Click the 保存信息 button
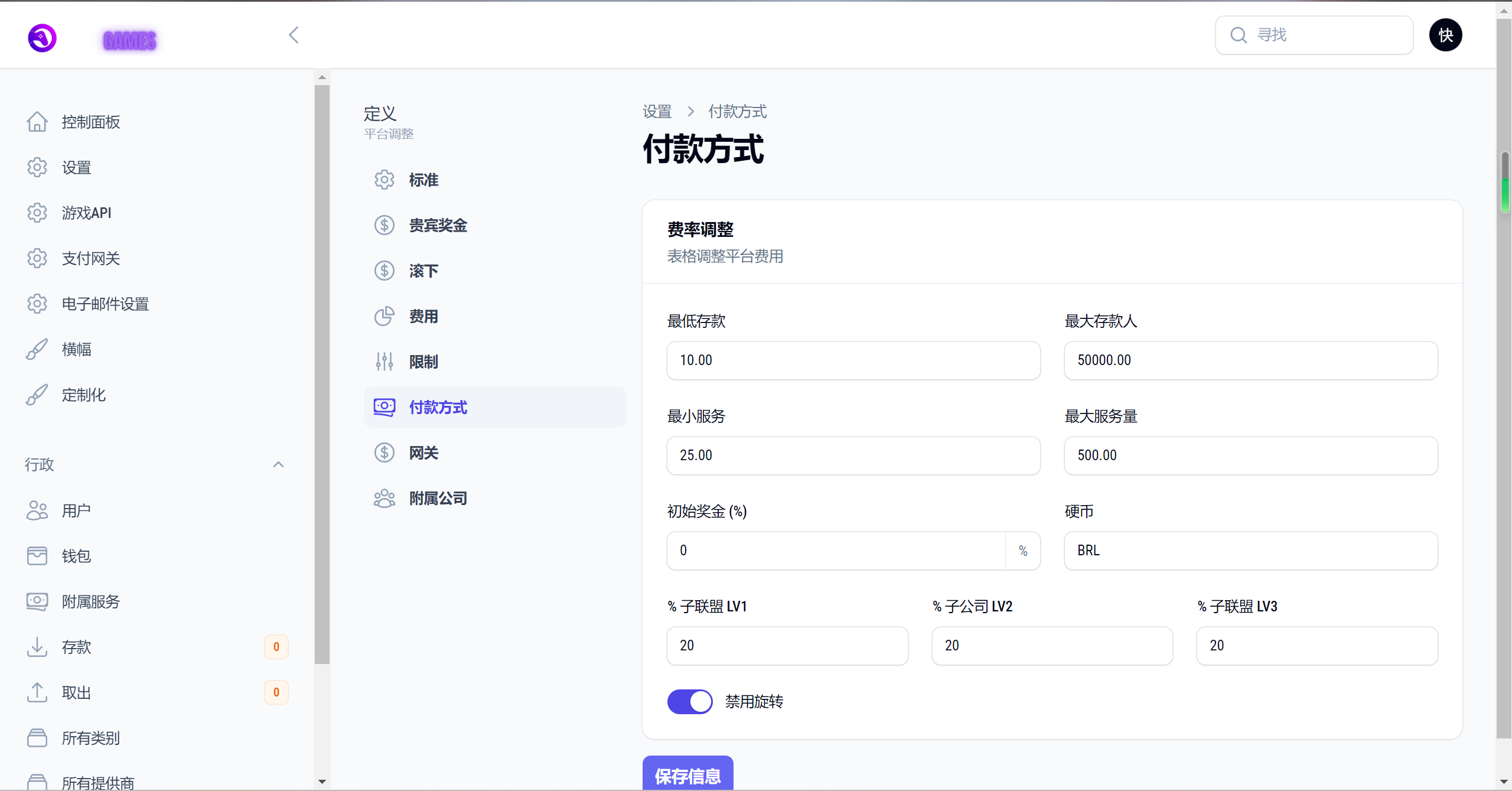The height and width of the screenshot is (791, 1512). point(687,774)
